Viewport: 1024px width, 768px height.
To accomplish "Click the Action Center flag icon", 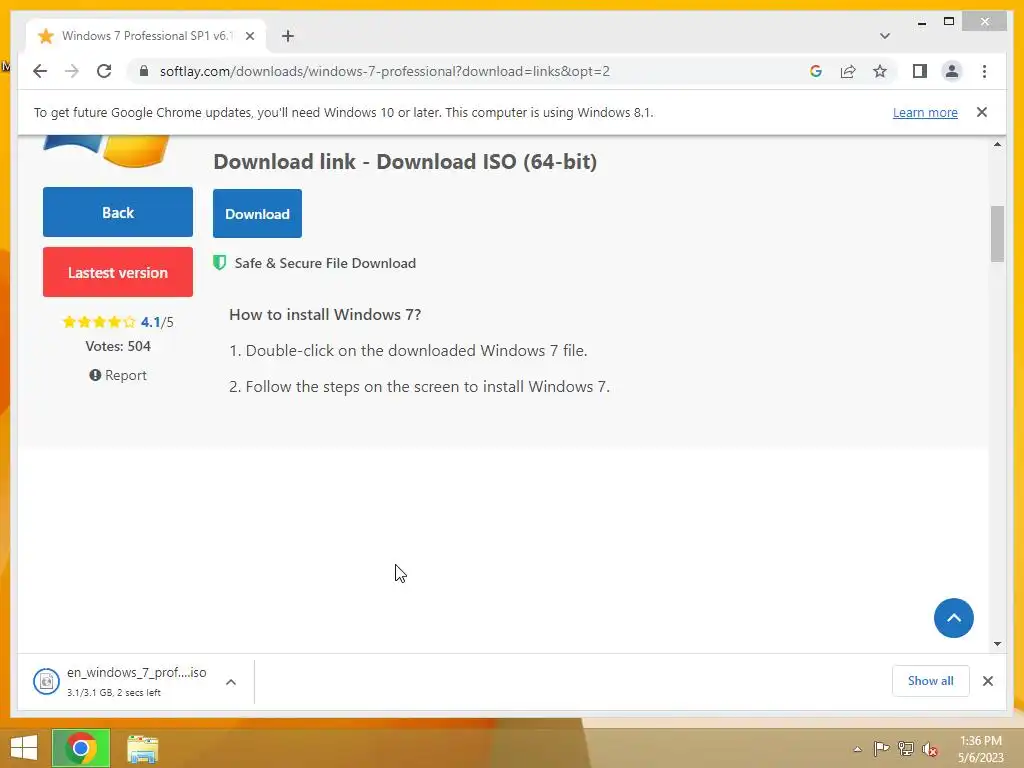I will [x=881, y=749].
